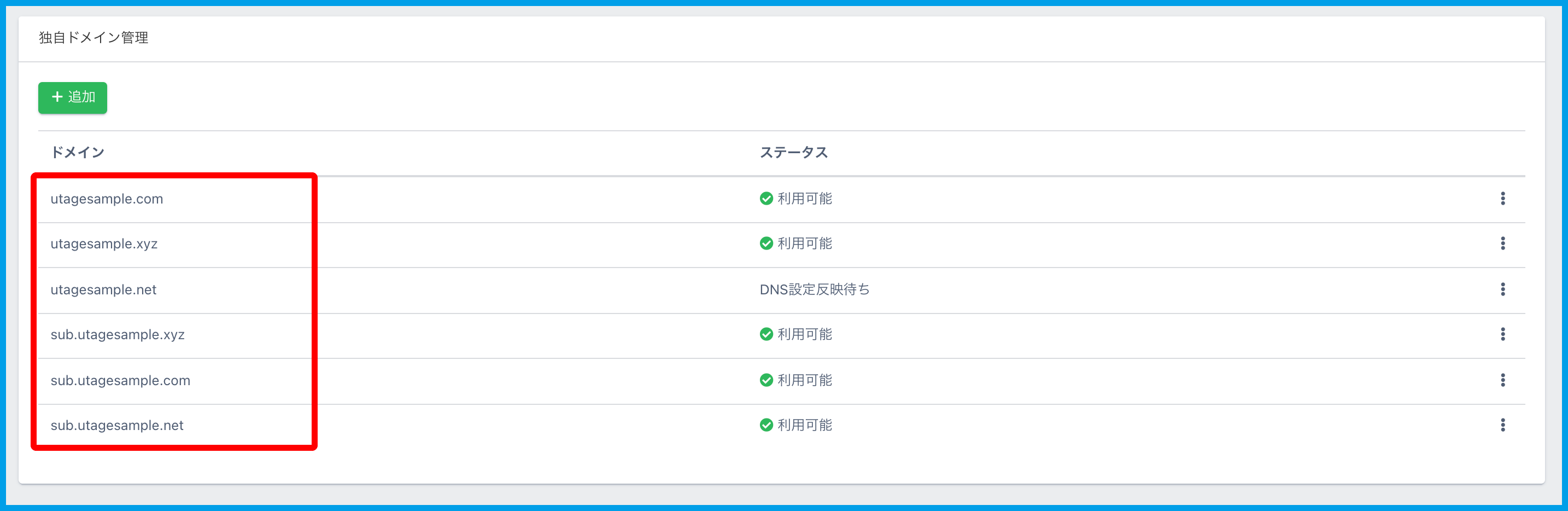
Task: Select the utagesample.xyz domain entry
Action: [x=104, y=244]
